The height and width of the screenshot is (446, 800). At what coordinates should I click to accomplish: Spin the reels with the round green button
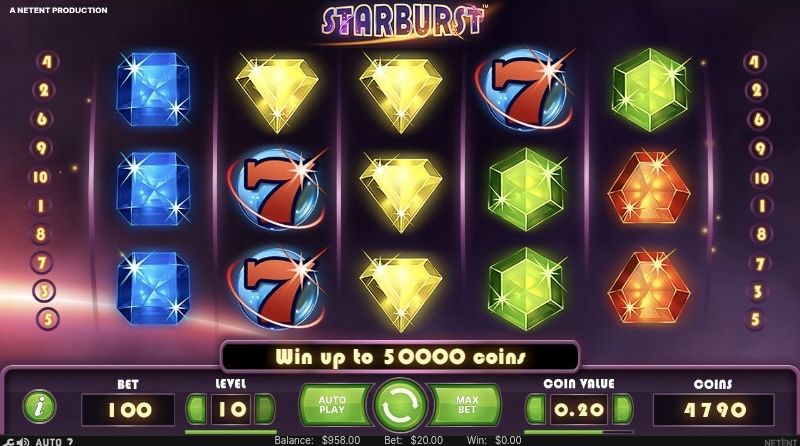pos(400,405)
